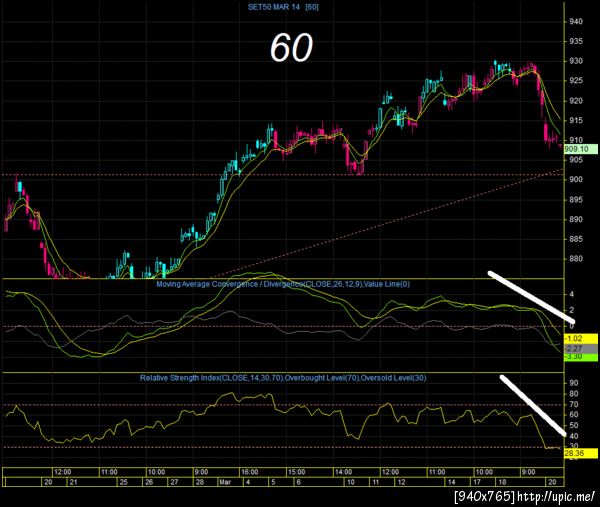Click the 930 price axis label
Screen dimensions: 600x507
[576, 61]
